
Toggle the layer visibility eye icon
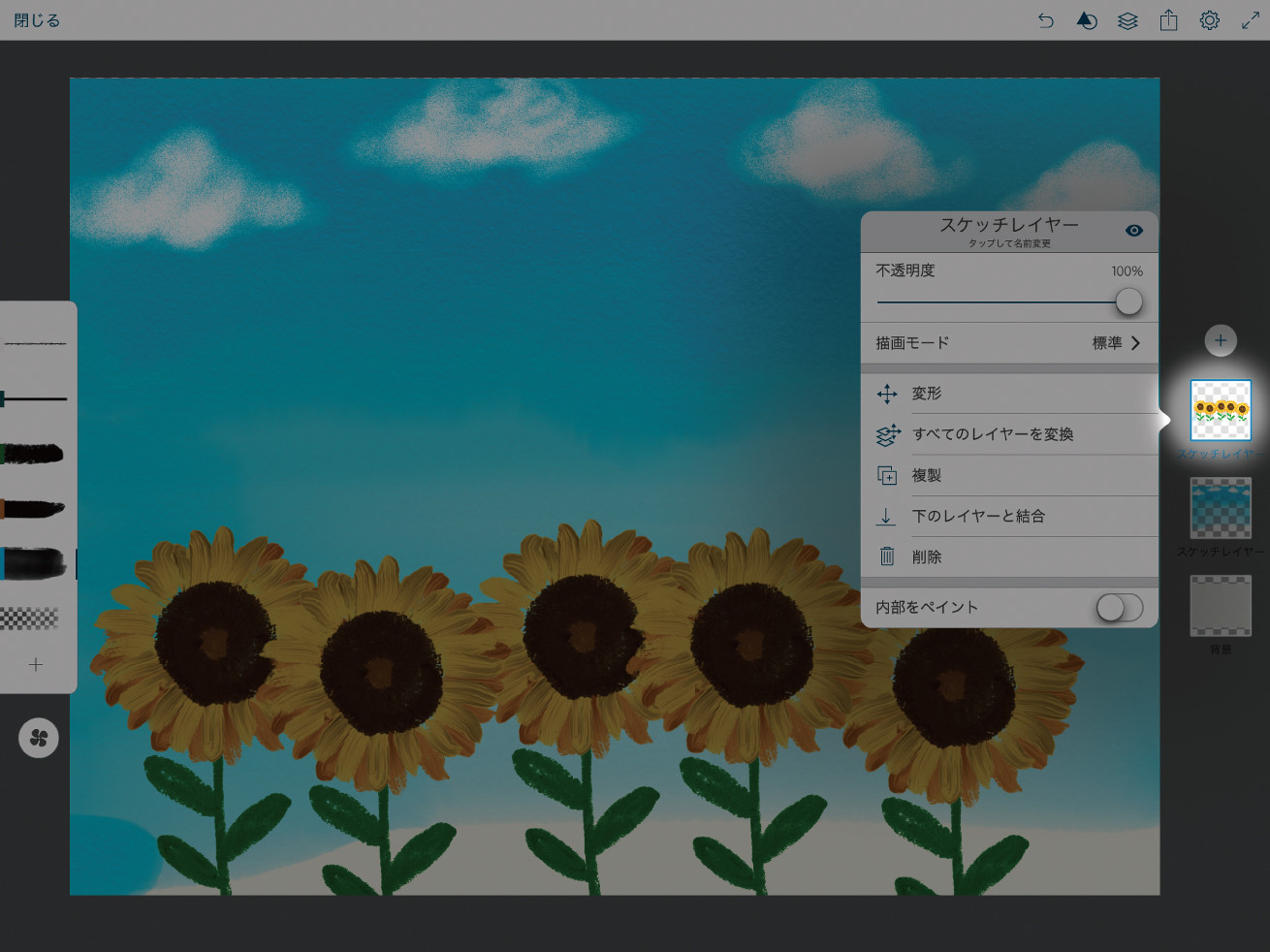[1134, 231]
